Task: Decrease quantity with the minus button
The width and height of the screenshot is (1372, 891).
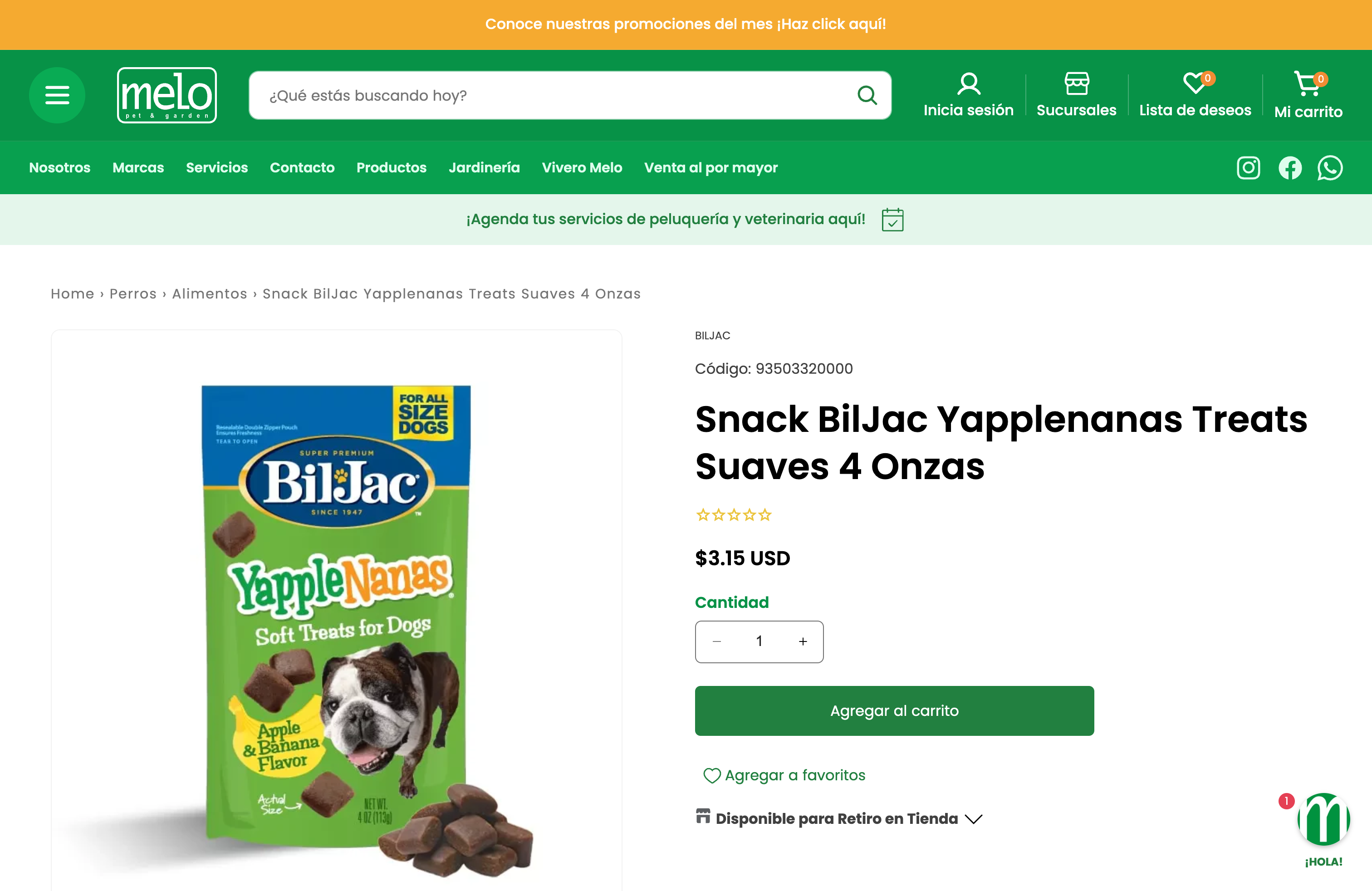Action: [x=716, y=641]
